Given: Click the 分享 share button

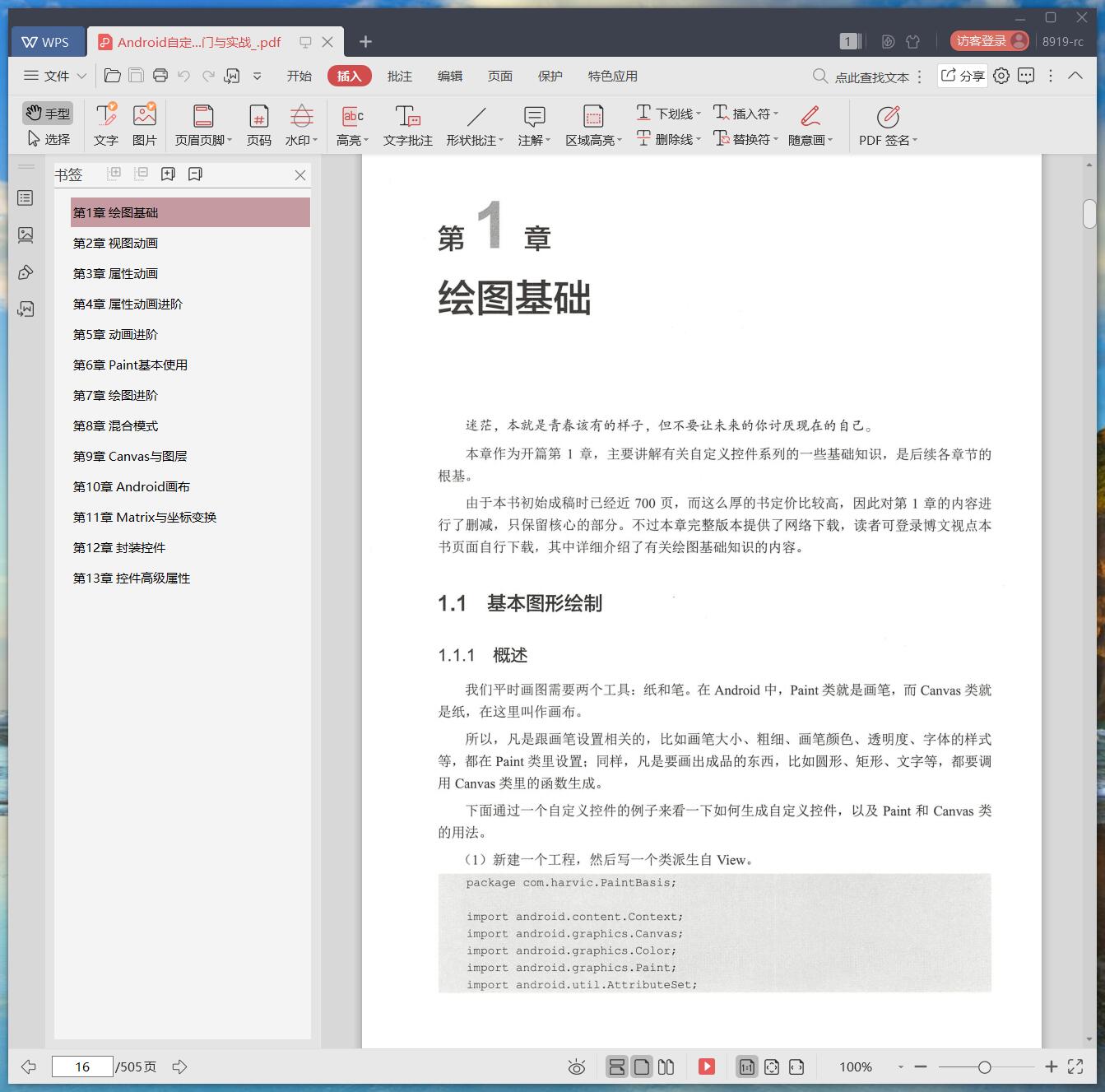Looking at the screenshot, I should pyautogui.click(x=963, y=76).
